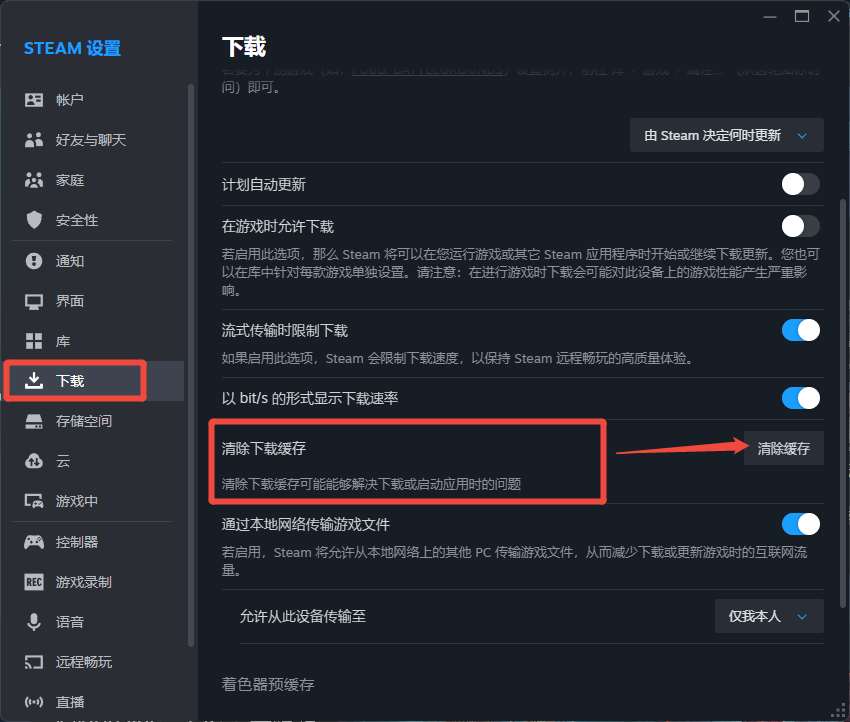This screenshot has width=850, height=722.
Task: Click the 游戏录制 REC icon
Action: pos(34,582)
